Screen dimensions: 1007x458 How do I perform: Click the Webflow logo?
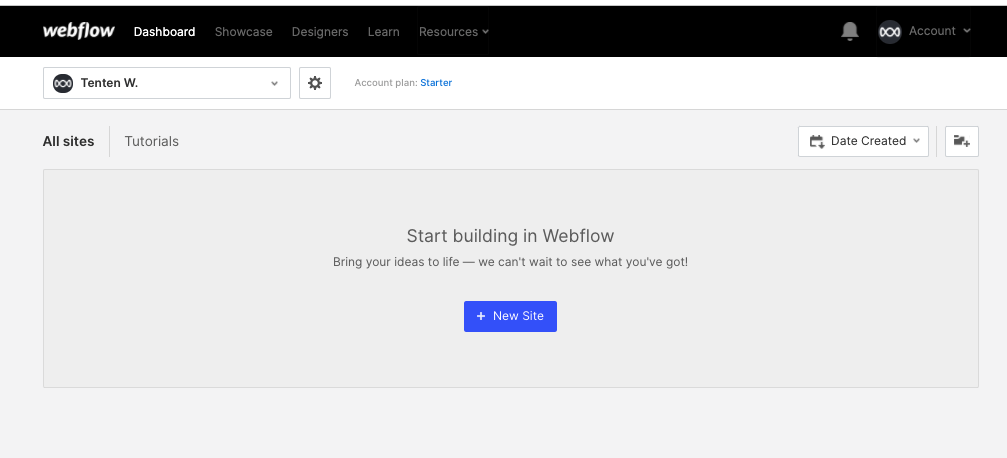point(78,31)
